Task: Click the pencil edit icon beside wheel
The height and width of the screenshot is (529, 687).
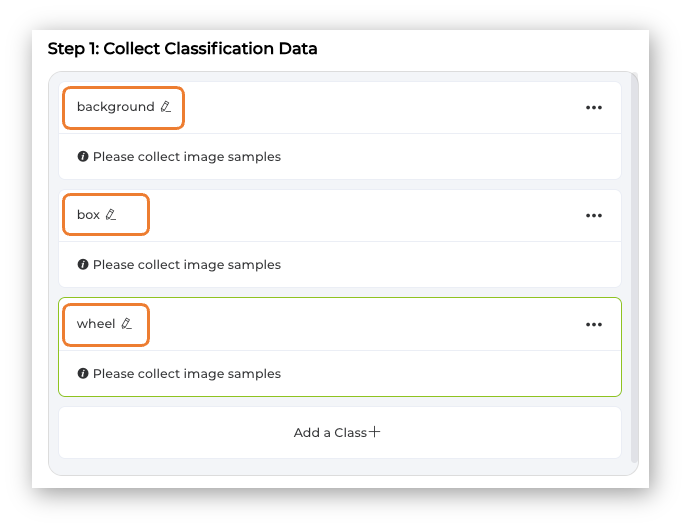Action: pos(126,324)
